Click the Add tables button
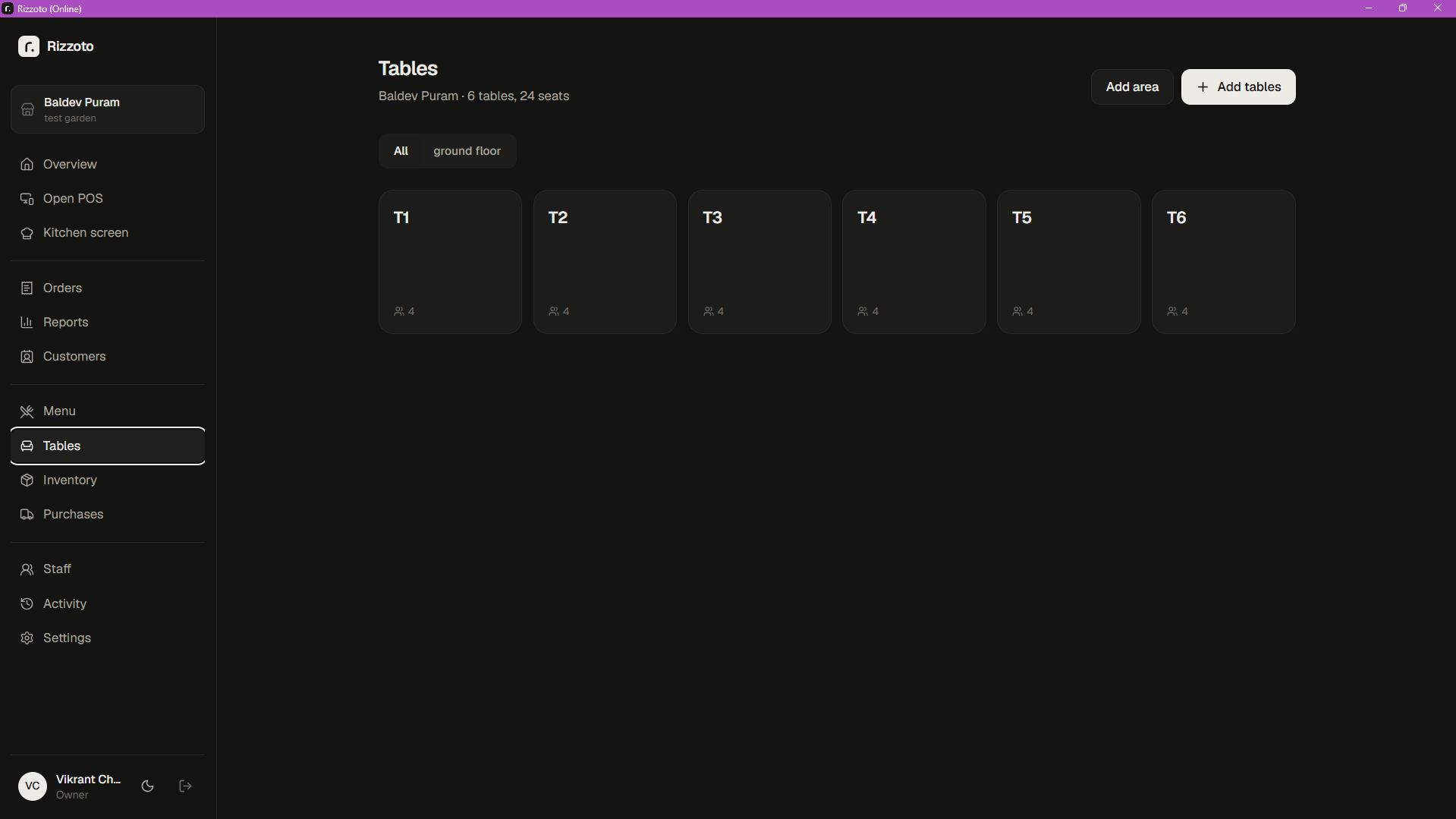 (1238, 87)
